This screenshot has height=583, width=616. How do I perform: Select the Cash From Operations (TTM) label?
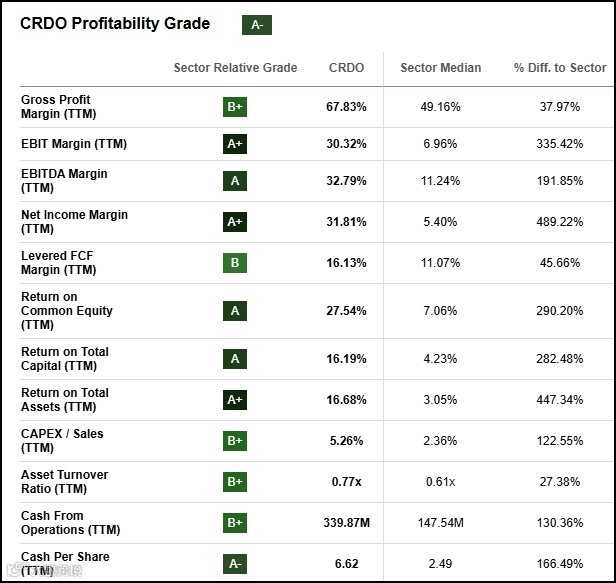[70, 523]
